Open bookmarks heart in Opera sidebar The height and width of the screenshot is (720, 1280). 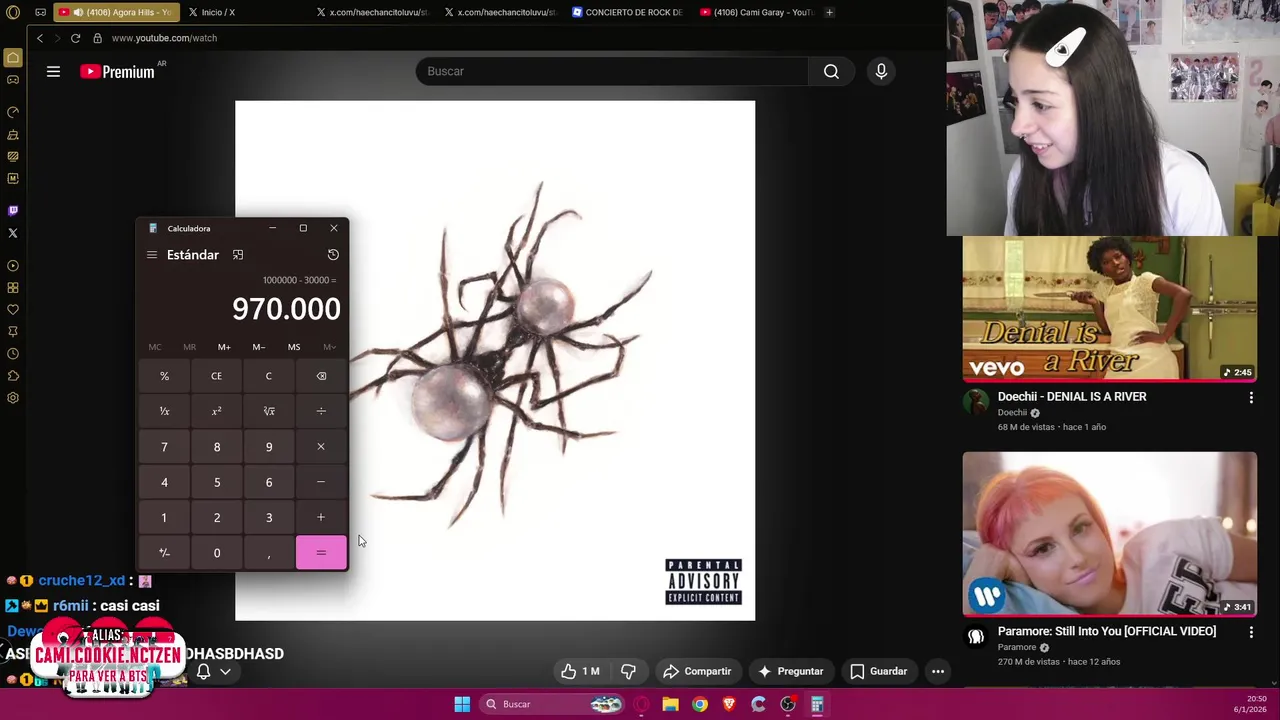[13, 310]
